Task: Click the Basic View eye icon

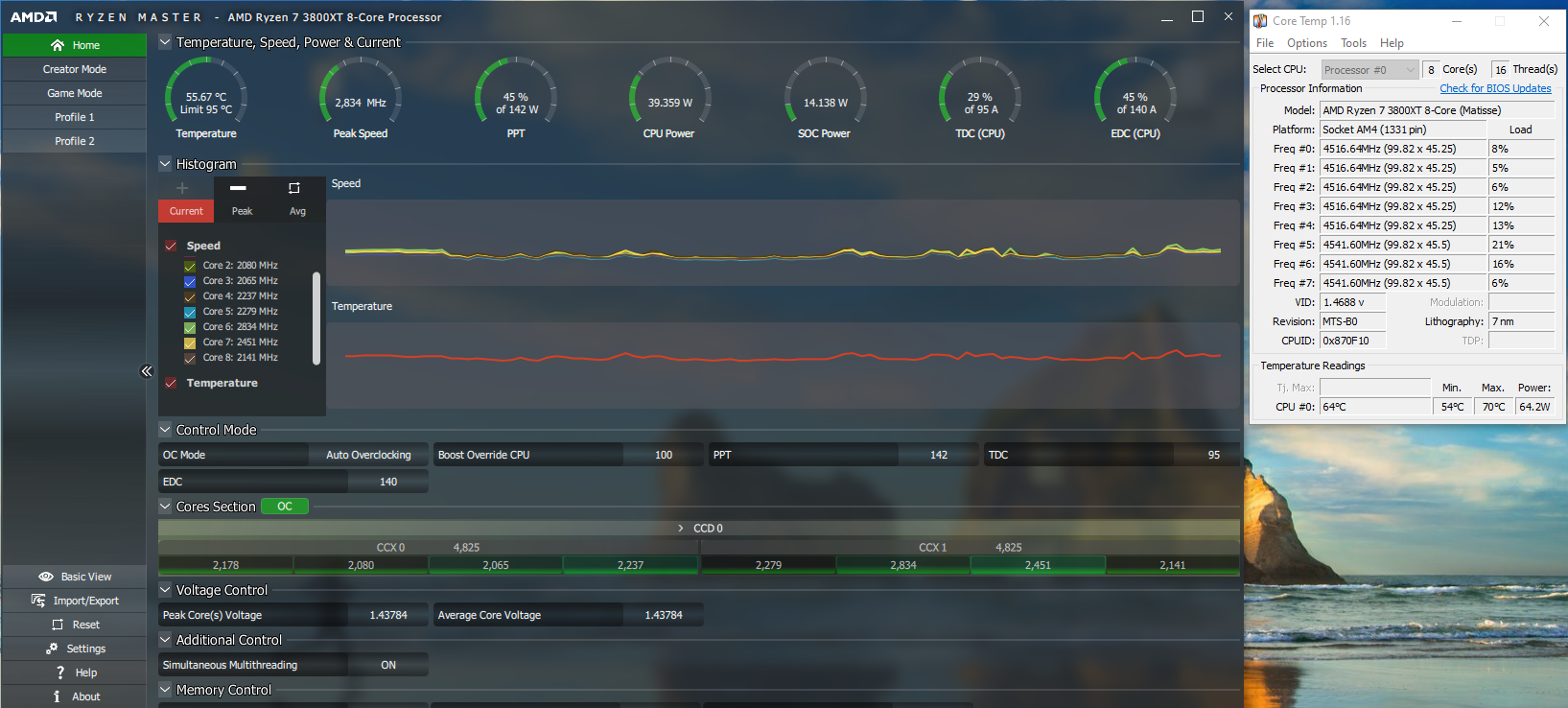Action: click(x=45, y=577)
